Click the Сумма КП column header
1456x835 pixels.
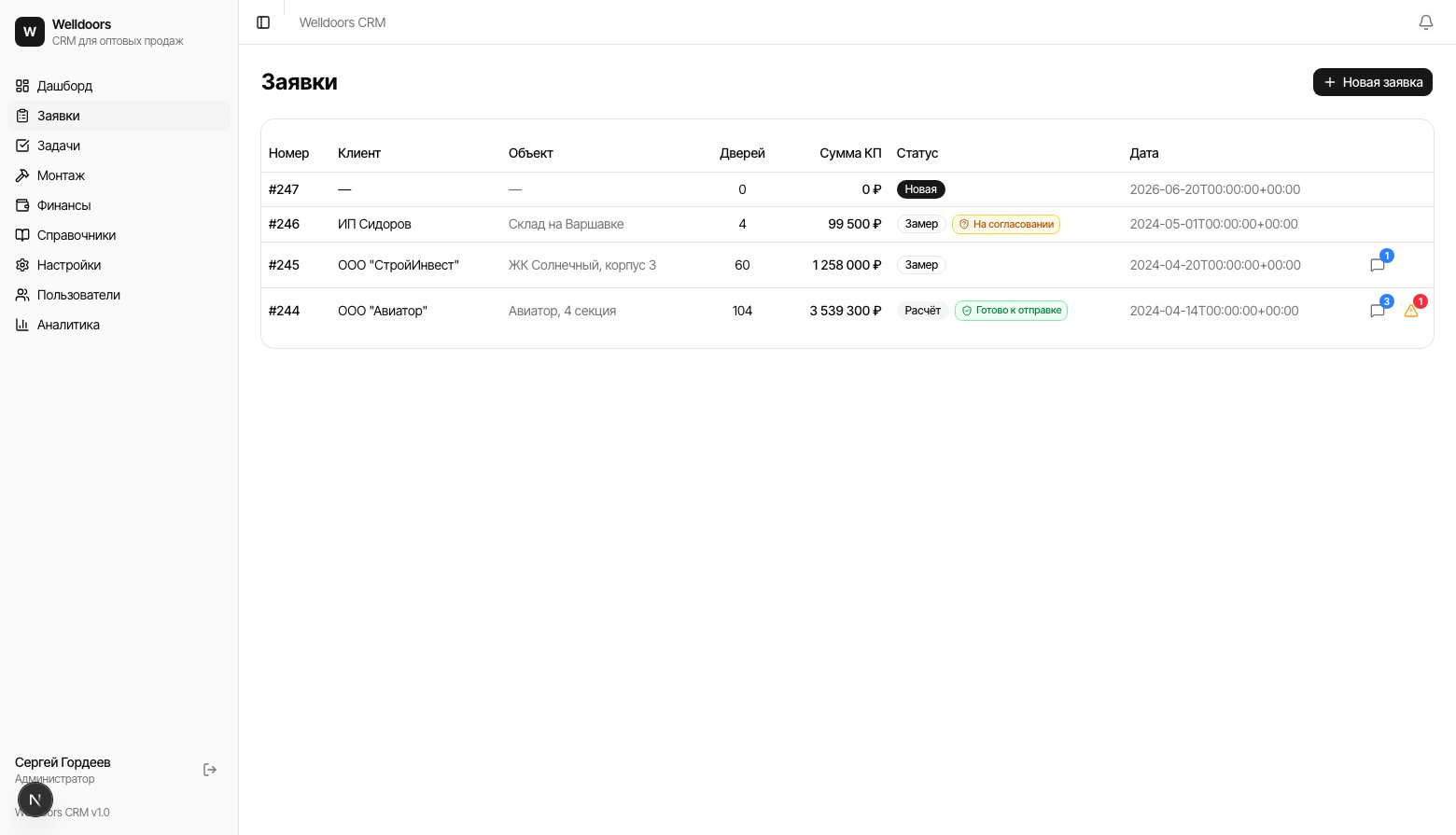pyautogui.click(x=850, y=153)
